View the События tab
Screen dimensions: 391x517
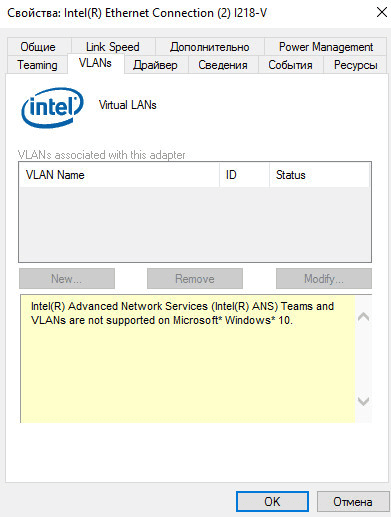pyautogui.click(x=290, y=65)
